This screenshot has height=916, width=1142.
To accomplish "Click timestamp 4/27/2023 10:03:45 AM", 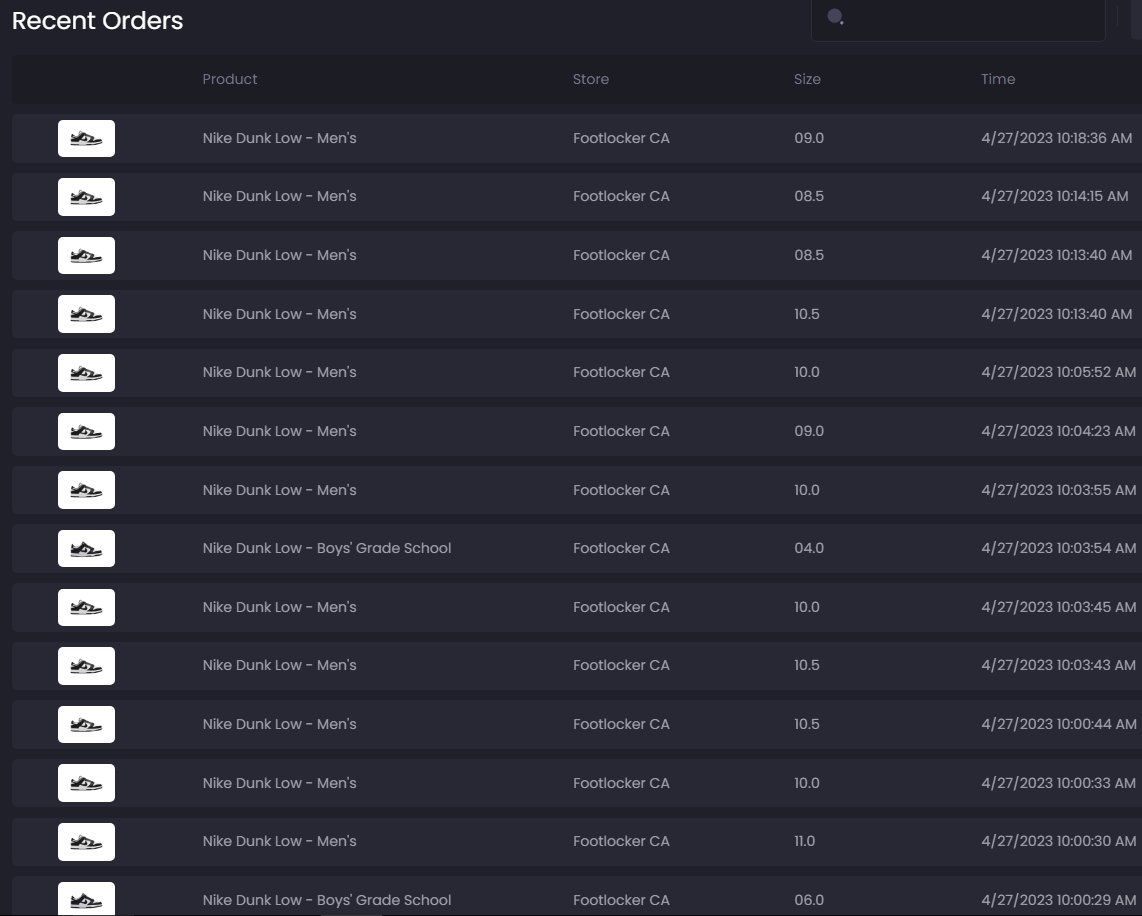I will point(1059,607).
